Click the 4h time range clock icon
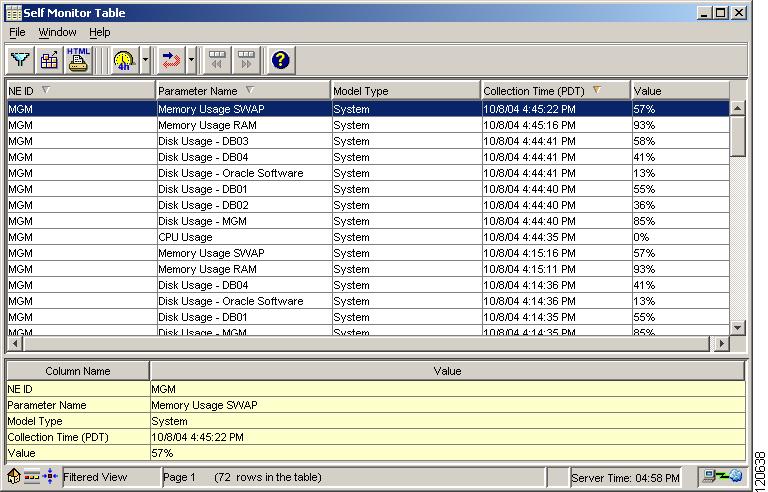 124,60
